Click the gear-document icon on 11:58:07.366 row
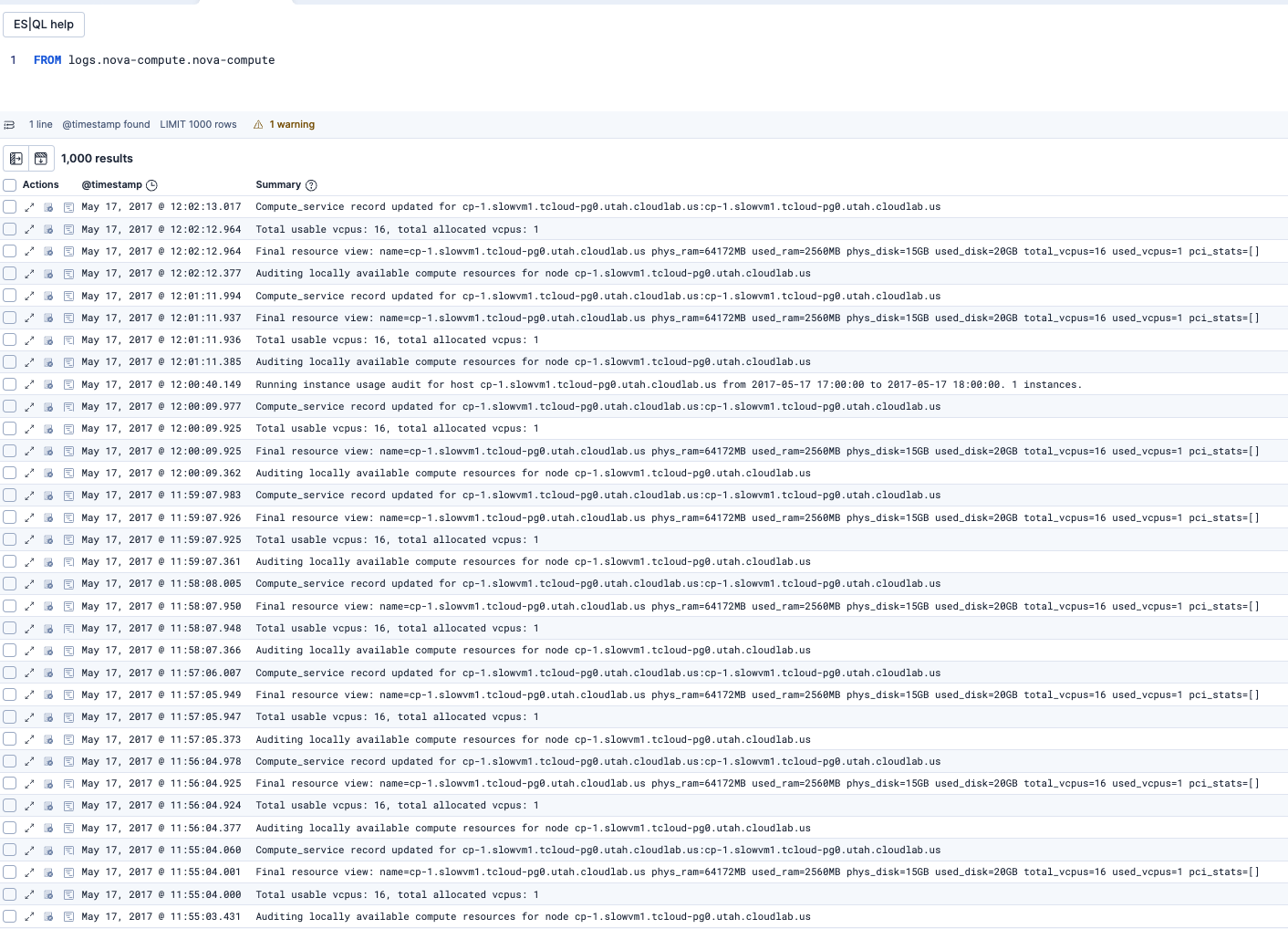1288x929 pixels. tap(49, 651)
